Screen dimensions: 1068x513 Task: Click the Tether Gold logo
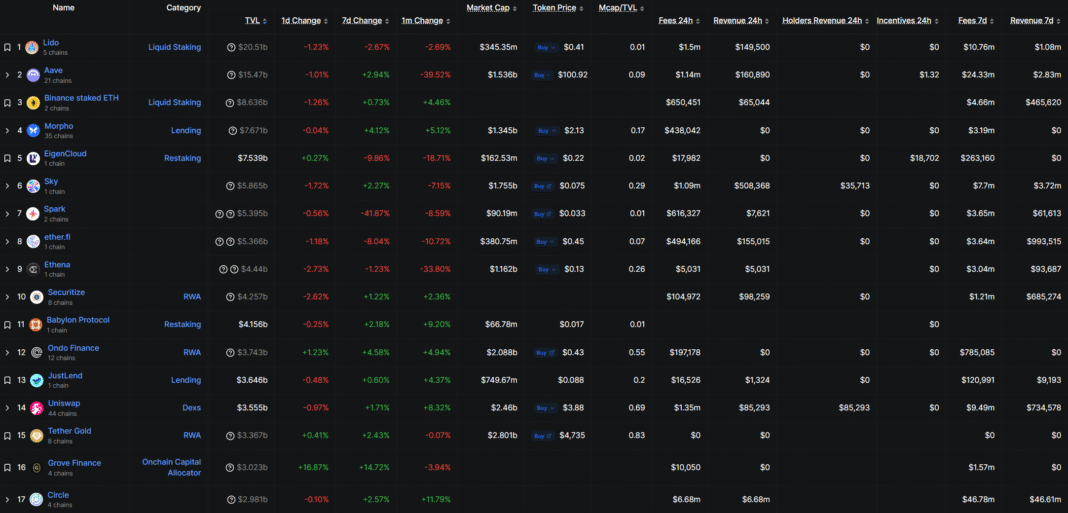[x=37, y=436]
